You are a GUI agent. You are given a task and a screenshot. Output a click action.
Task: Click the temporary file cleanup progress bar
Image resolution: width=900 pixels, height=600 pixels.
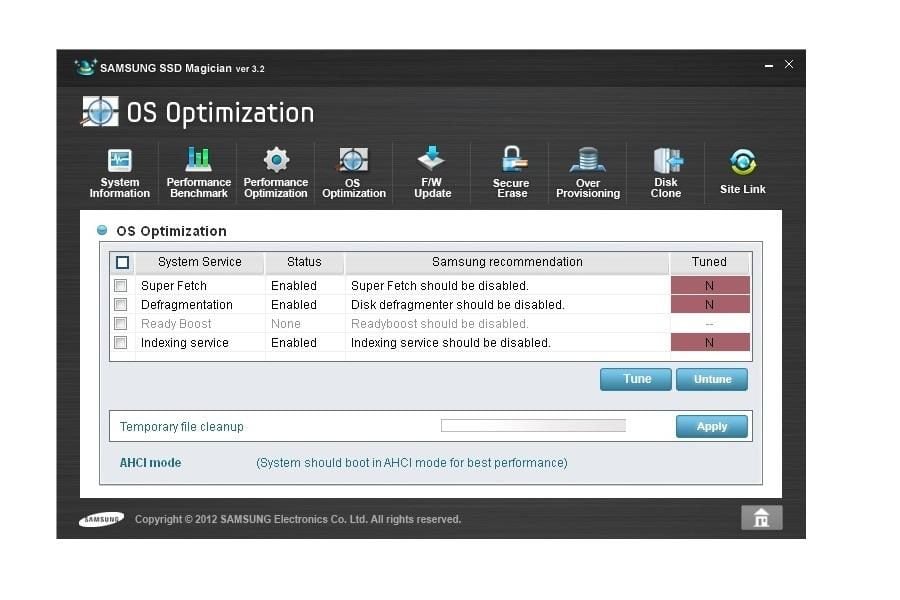(533, 426)
